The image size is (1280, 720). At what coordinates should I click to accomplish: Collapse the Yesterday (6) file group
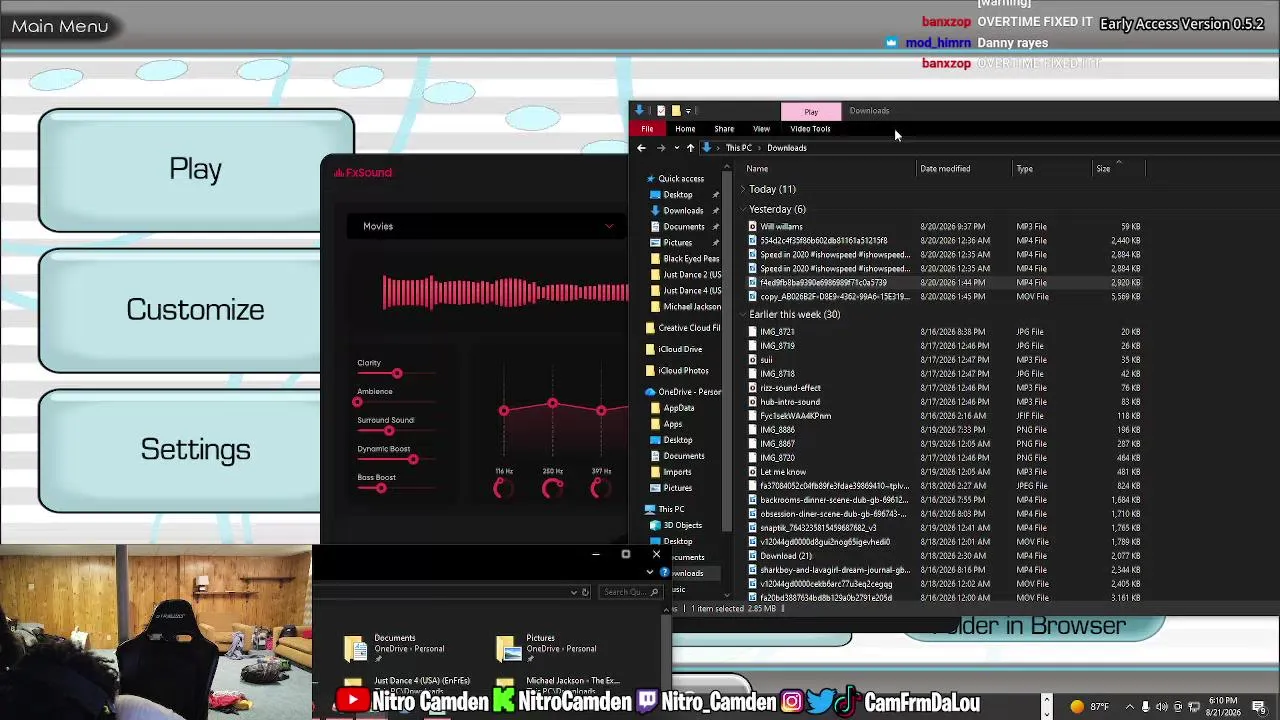click(743, 210)
